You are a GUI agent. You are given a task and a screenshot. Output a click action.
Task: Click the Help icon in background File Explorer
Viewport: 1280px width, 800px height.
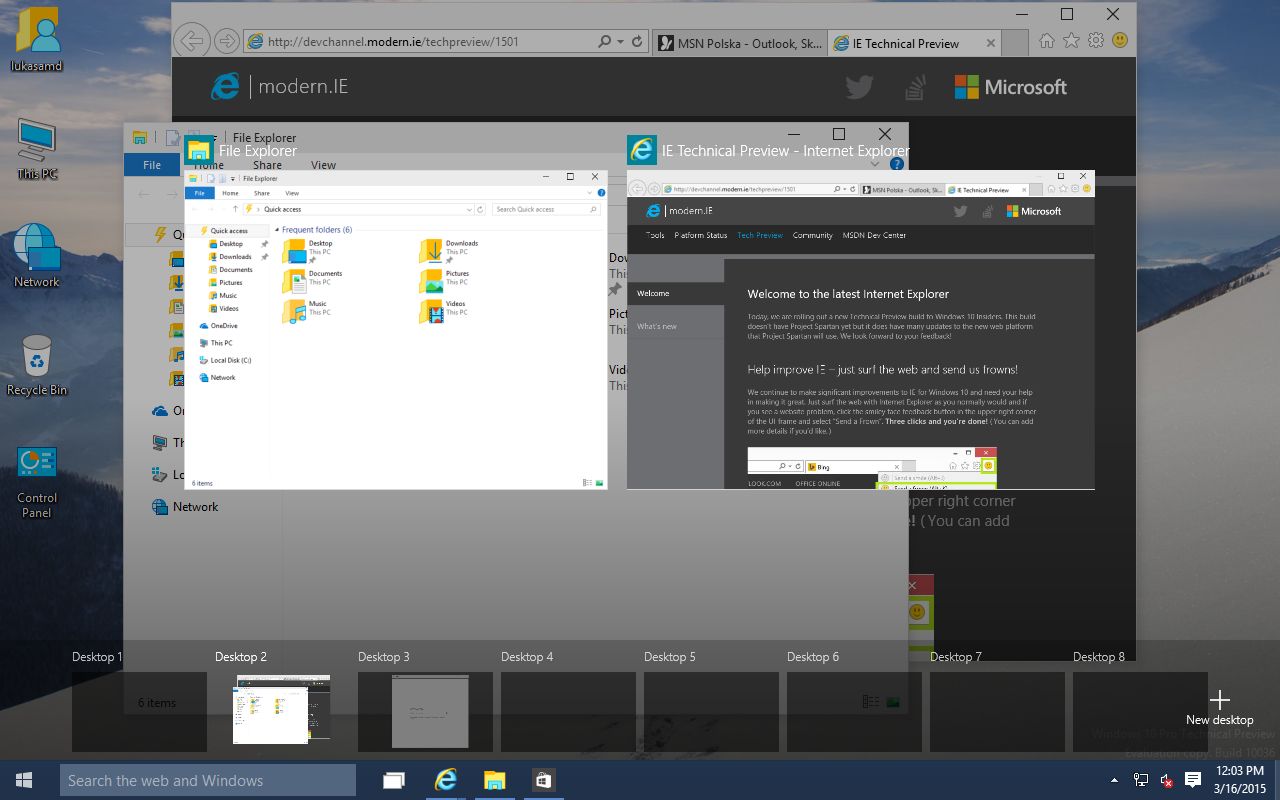(x=897, y=164)
